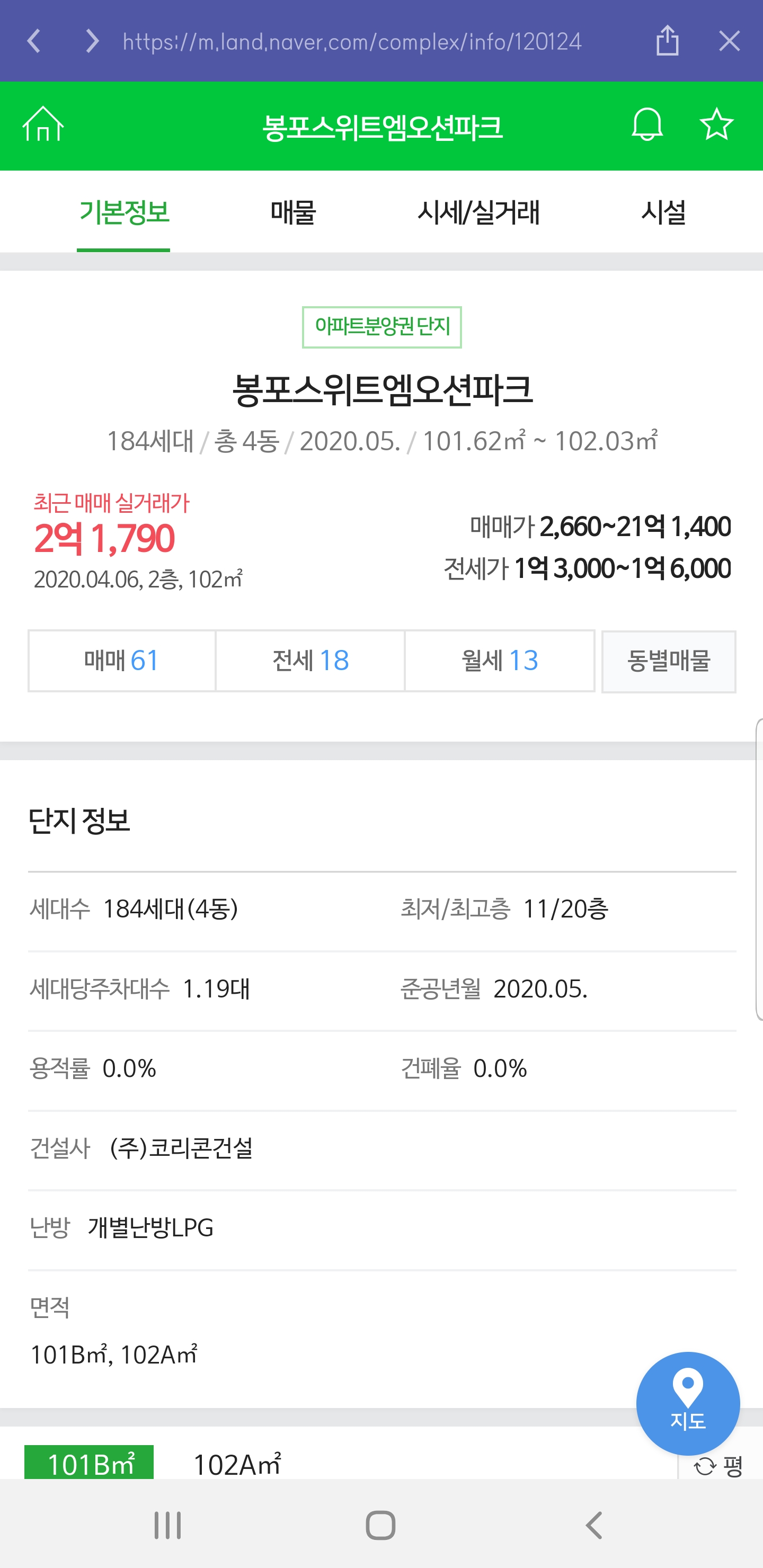
Task: Tap the share icon in browser bar
Action: click(668, 41)
